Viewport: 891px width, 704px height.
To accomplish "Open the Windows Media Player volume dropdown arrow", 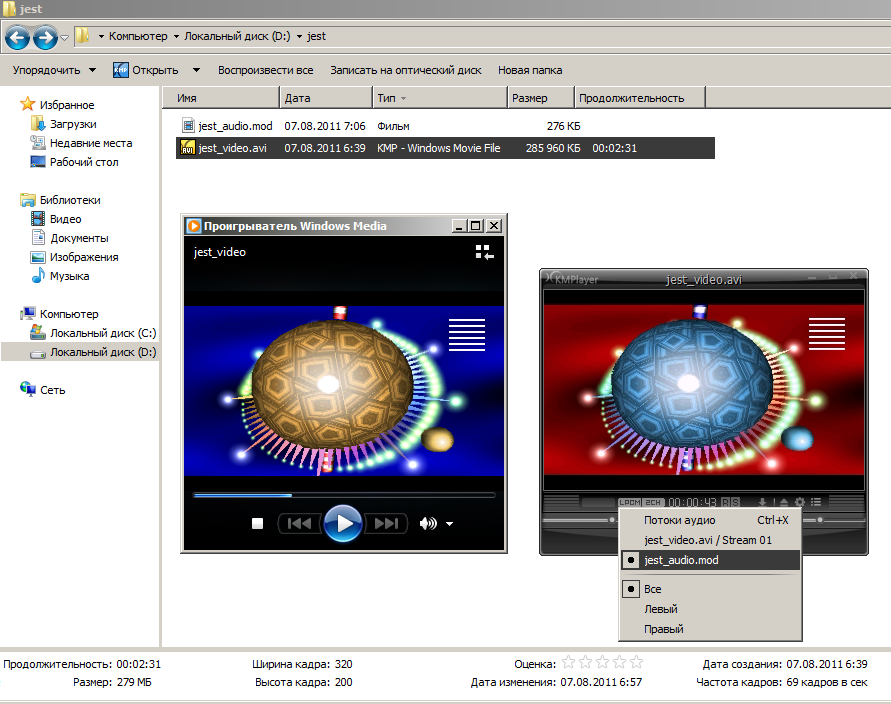I will point(450,524).
